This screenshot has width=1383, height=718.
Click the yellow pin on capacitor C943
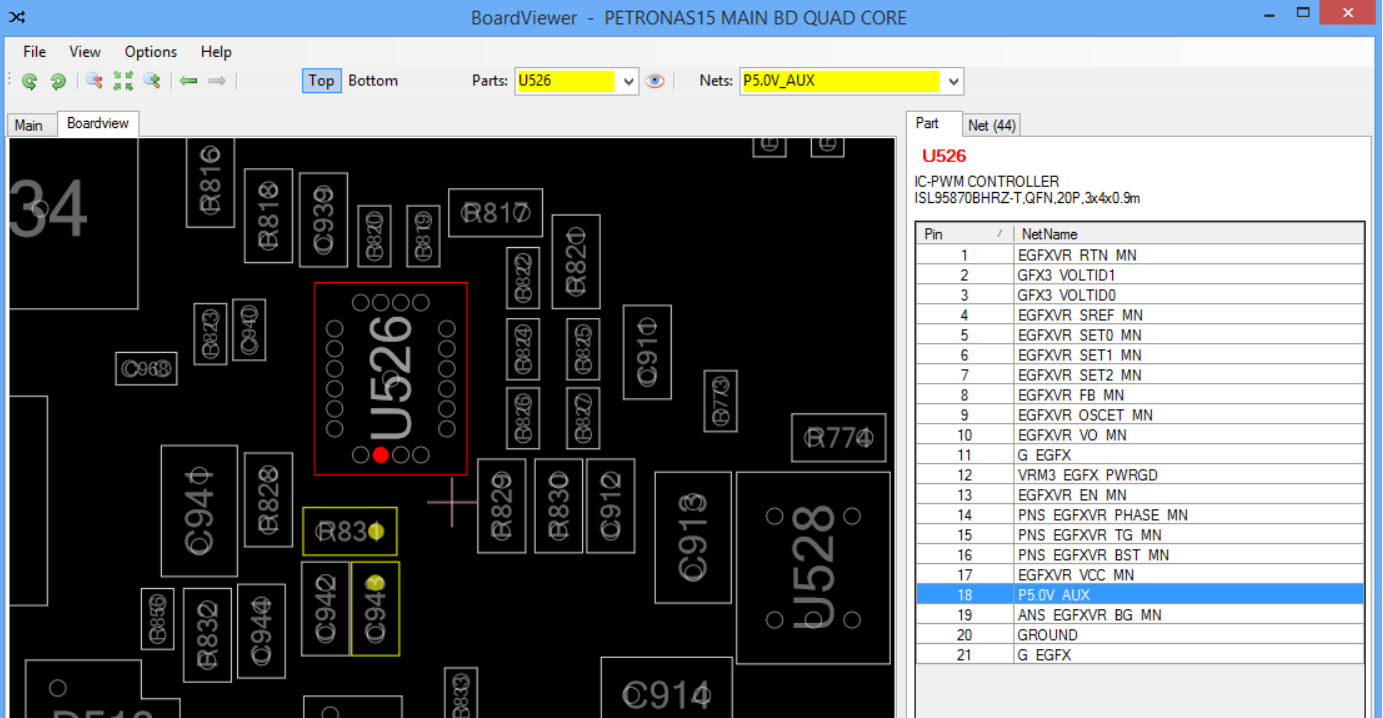coord(376,583)
